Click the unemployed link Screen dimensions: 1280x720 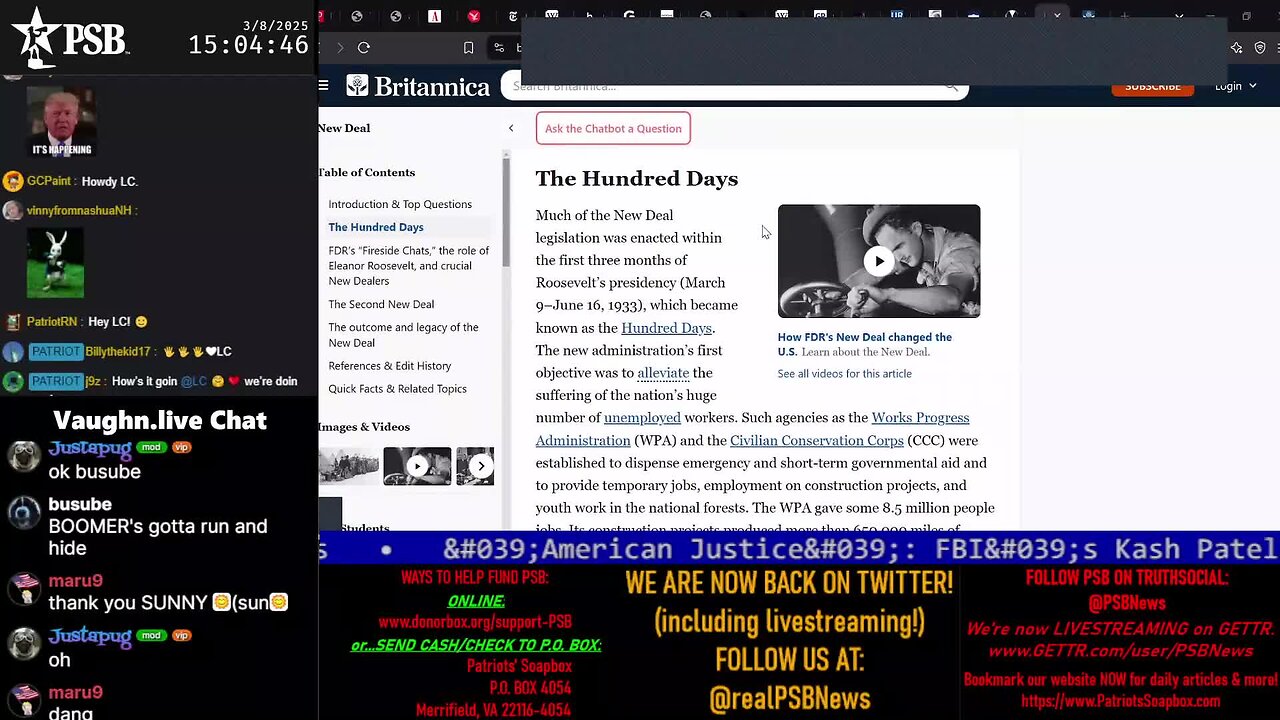[642, 418]
